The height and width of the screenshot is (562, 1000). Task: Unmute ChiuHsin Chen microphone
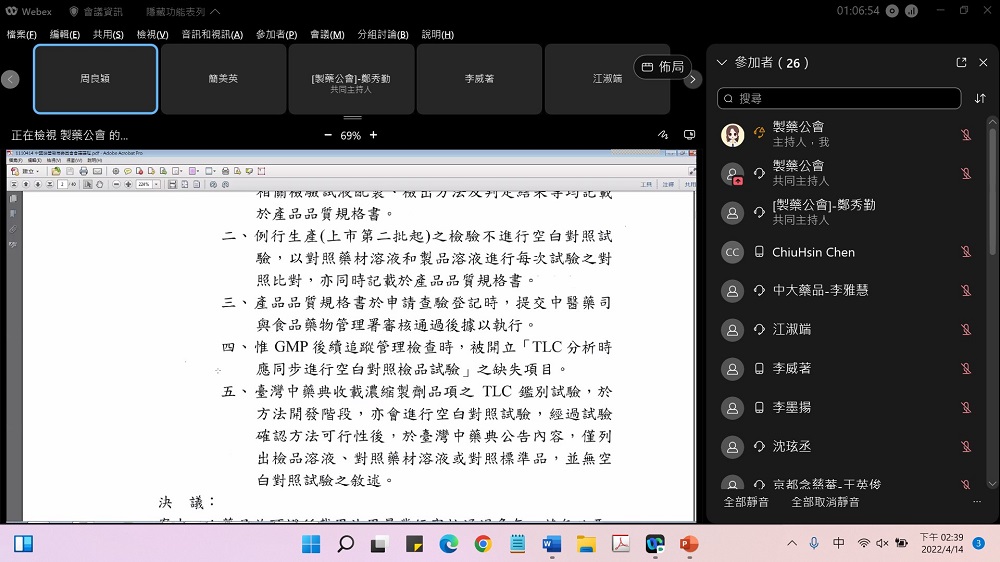tap(966, 252)
